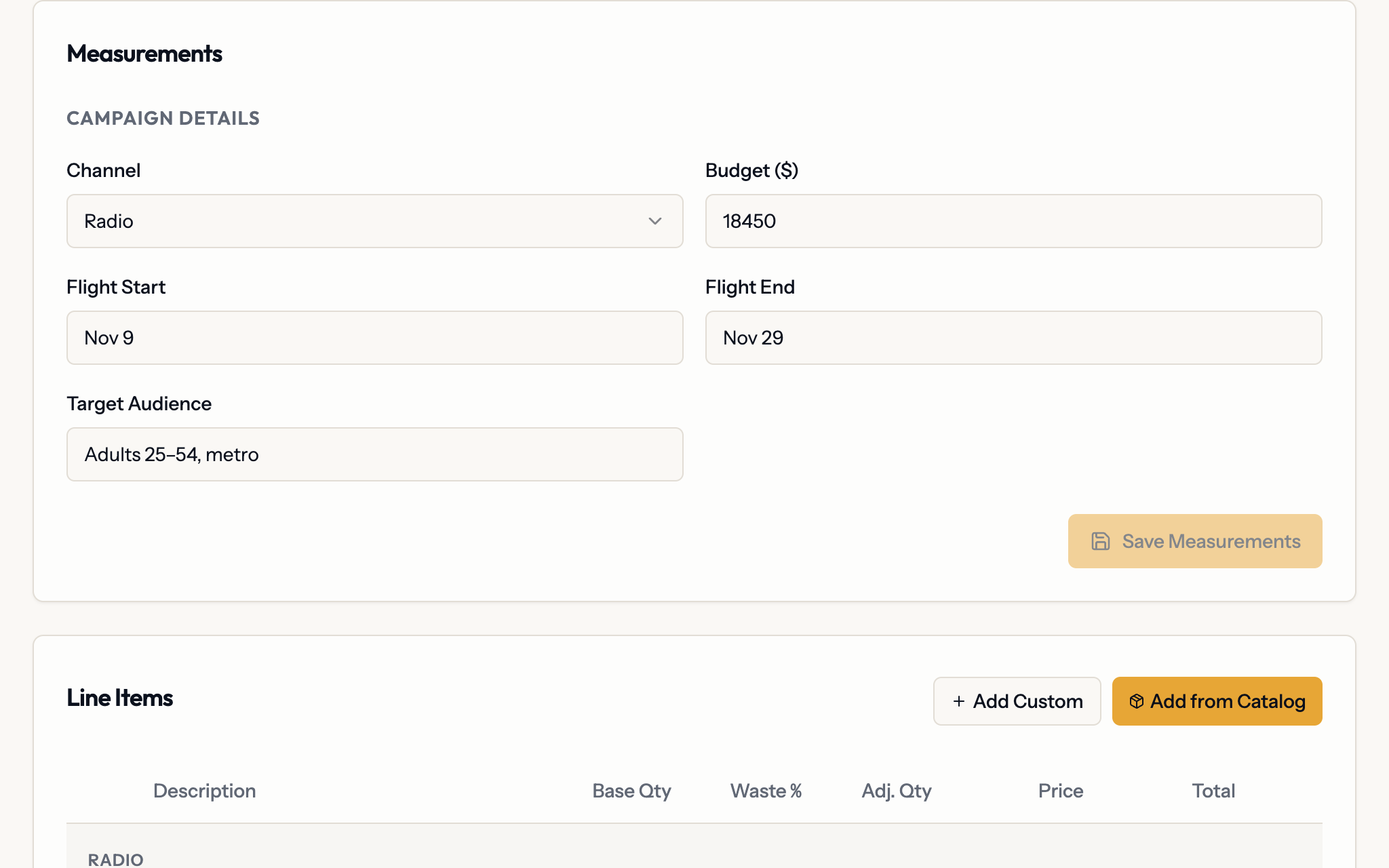Click the Line Items heading
The image size is (1389, 868).
(120, 698)
